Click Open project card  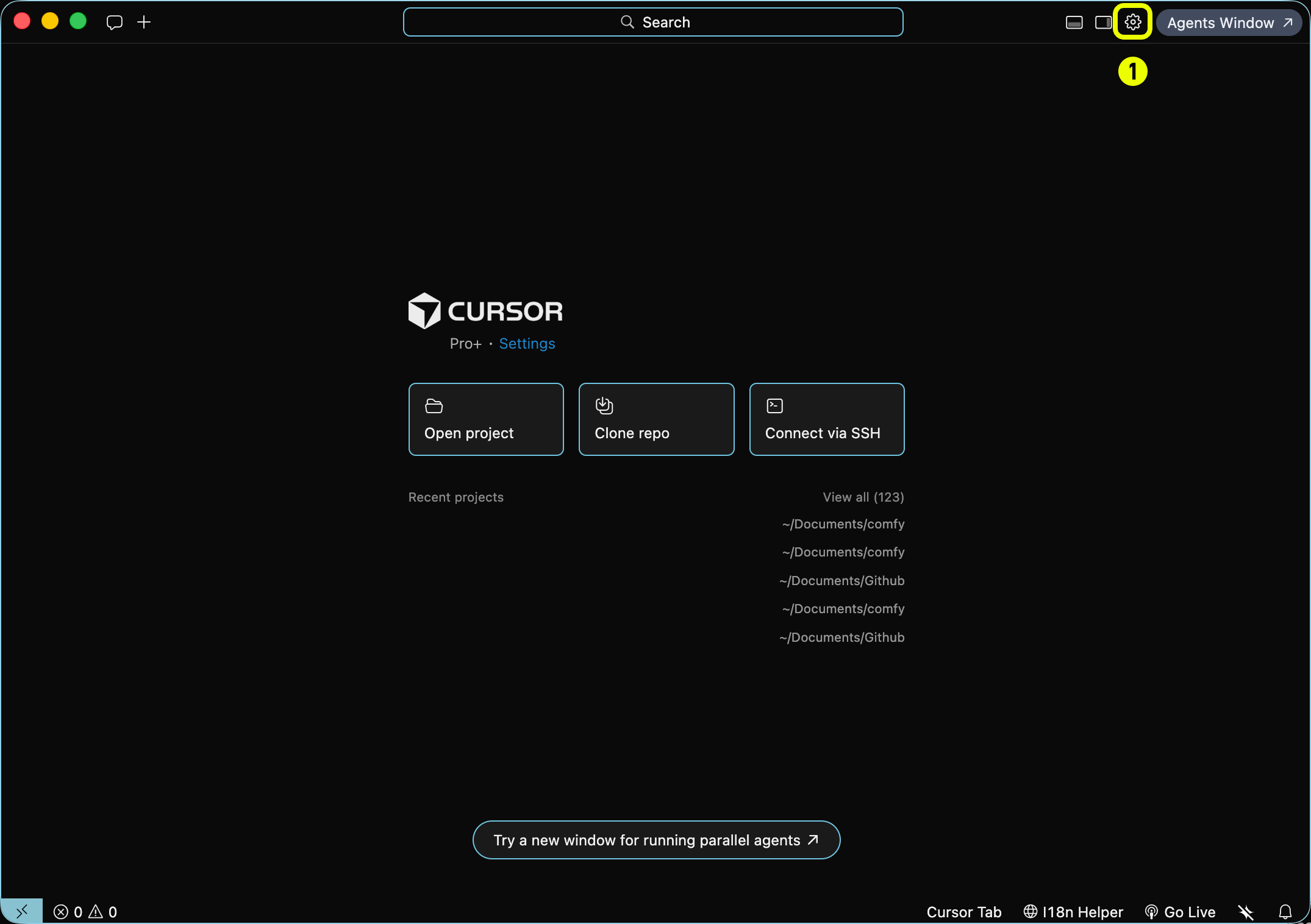(486, 419)
